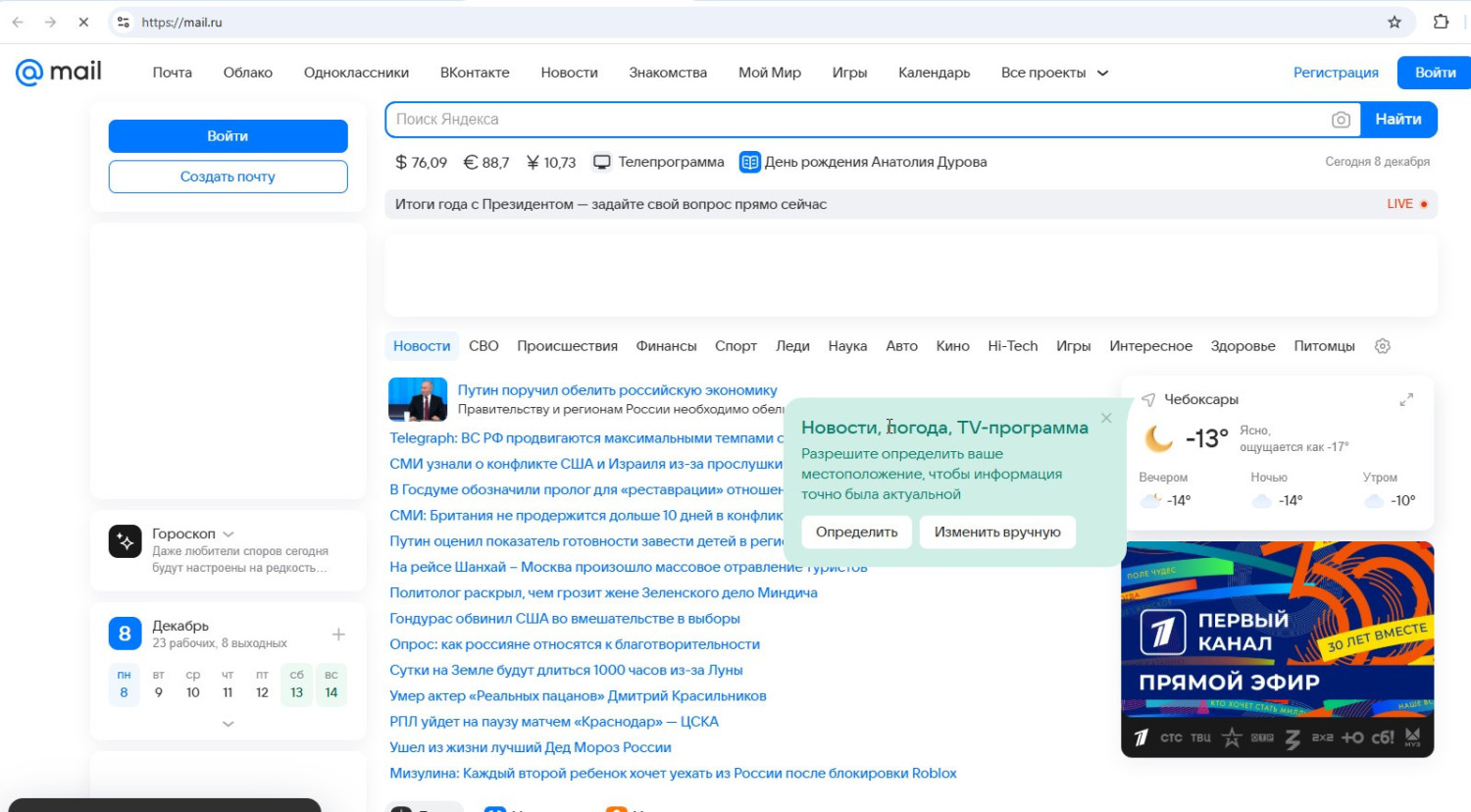
Task: Expand the weather widget with arrows icon
Action: (1406, 400)
